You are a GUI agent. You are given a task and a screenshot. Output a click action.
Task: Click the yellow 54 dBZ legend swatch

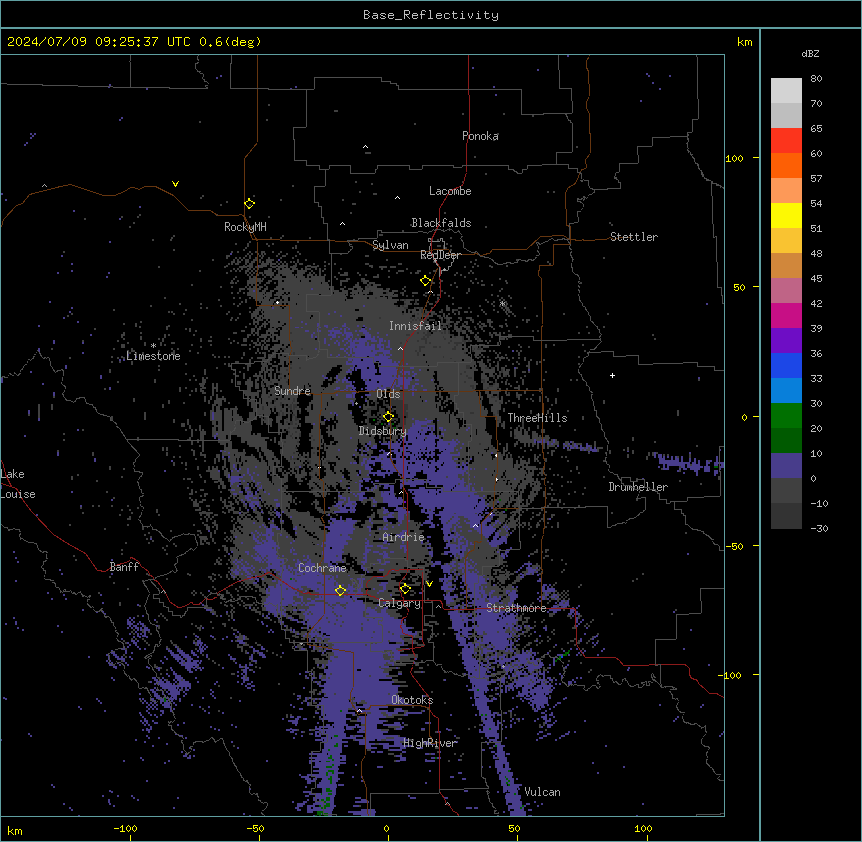coord(786,215)
